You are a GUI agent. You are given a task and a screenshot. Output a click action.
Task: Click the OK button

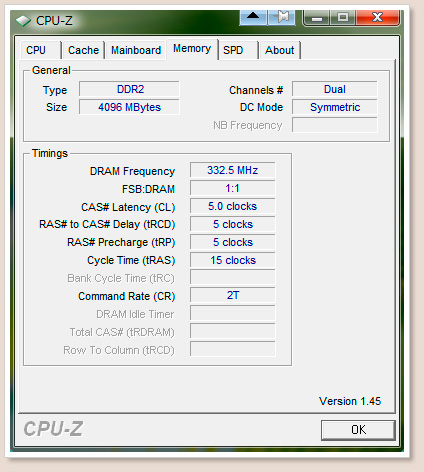(x=358, y=430)
